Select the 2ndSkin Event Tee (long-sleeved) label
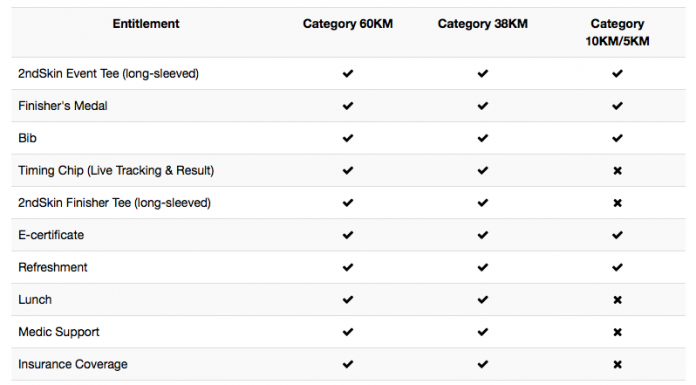The width and height of the screenshot is (696, 385). click(x=108, y=73)
